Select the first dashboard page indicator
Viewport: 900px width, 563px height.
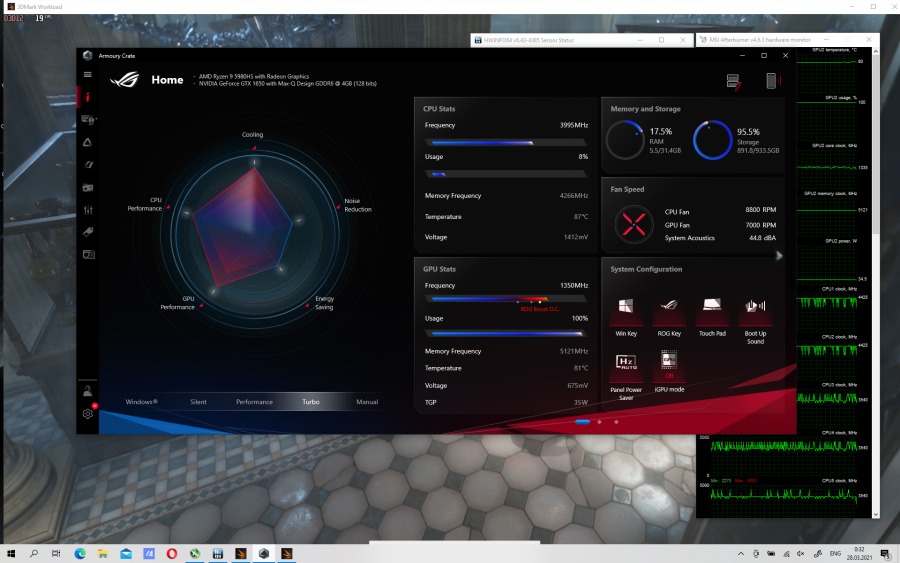(x=582, y=422)
